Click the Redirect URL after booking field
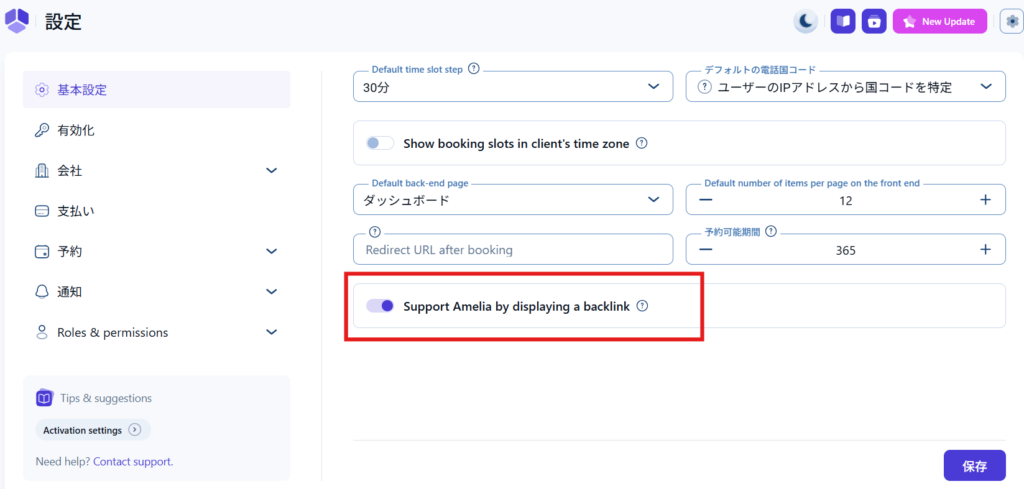 tap(513, 250)
